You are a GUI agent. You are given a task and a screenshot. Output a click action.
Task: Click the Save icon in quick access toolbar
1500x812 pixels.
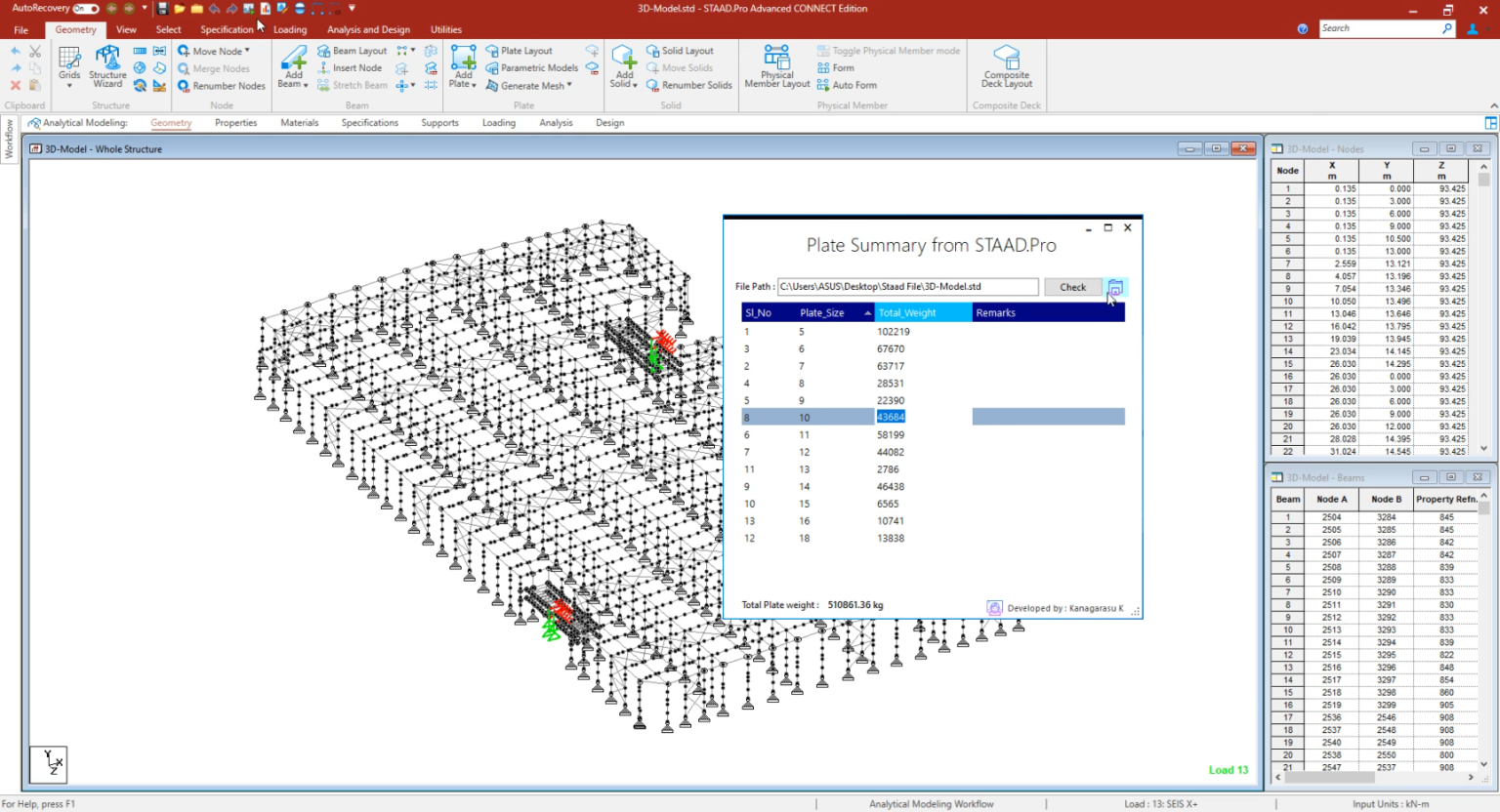pyautogui.click(x=162, y=9)
